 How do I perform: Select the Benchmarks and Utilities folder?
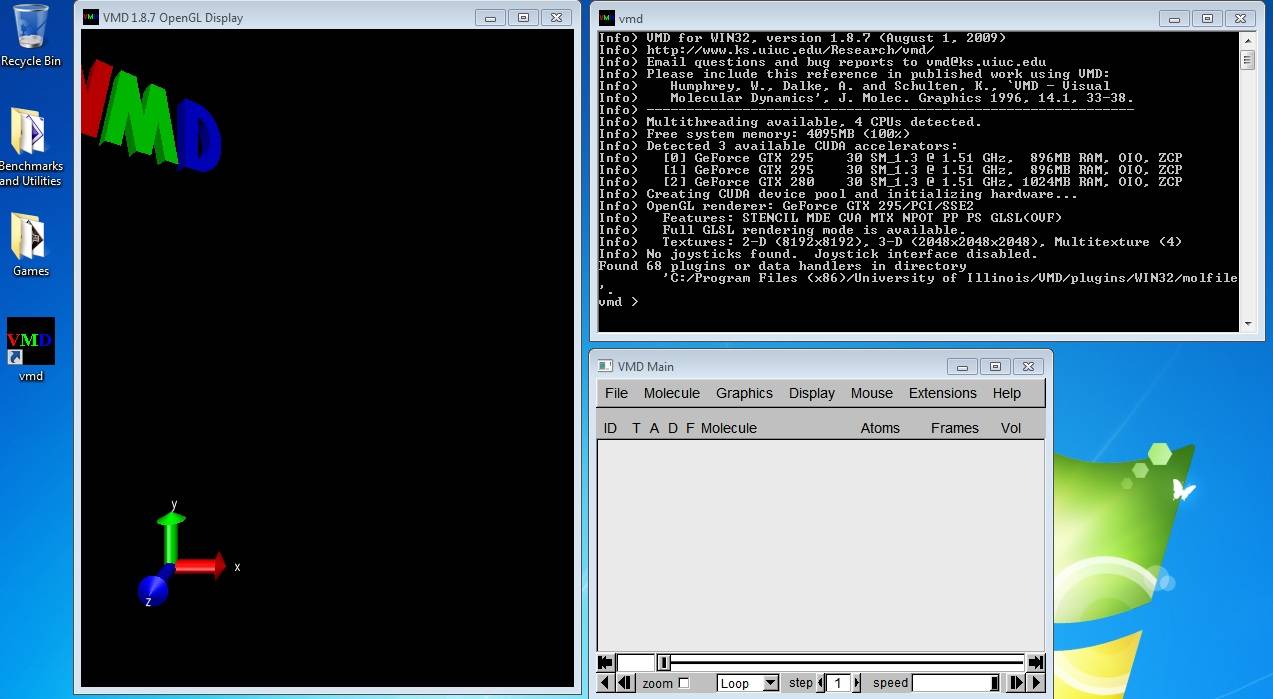pos(31,146)
